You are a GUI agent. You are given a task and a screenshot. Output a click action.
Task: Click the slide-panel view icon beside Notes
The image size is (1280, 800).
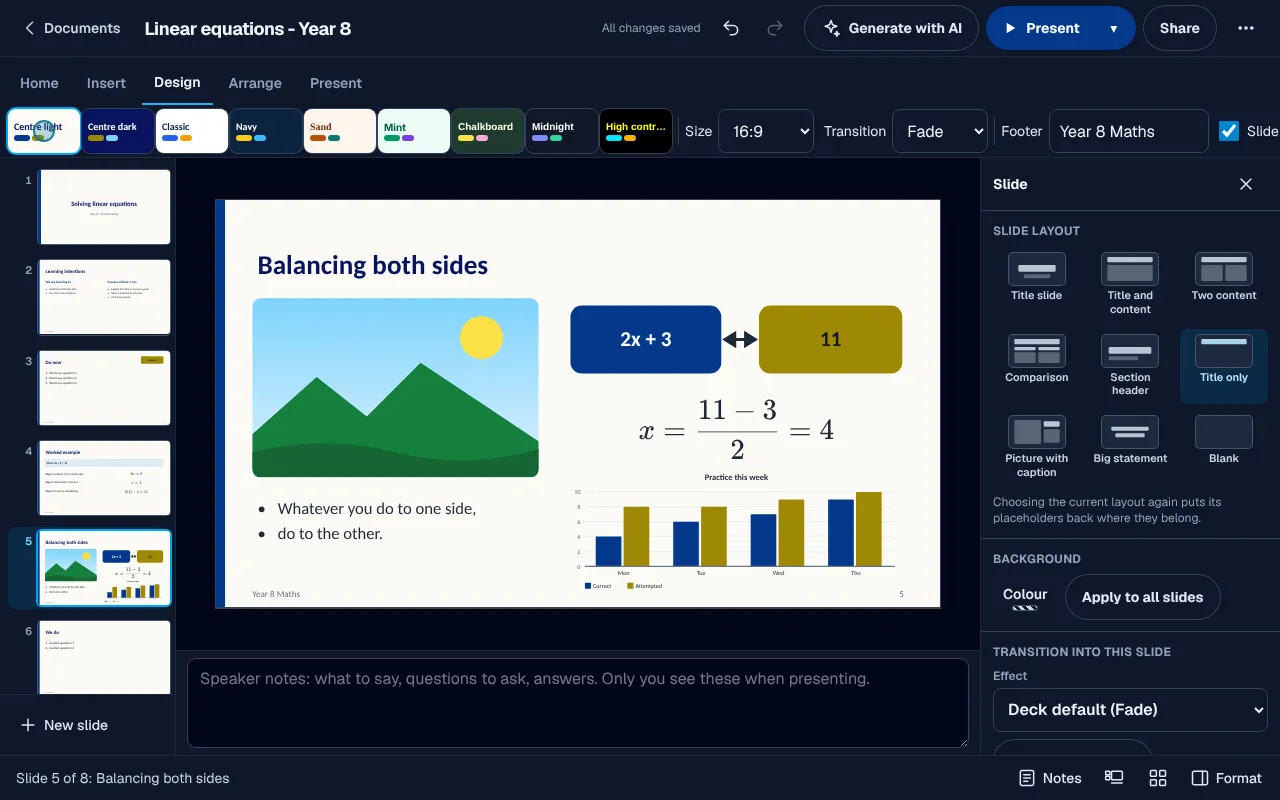[x=1114, y=778]
